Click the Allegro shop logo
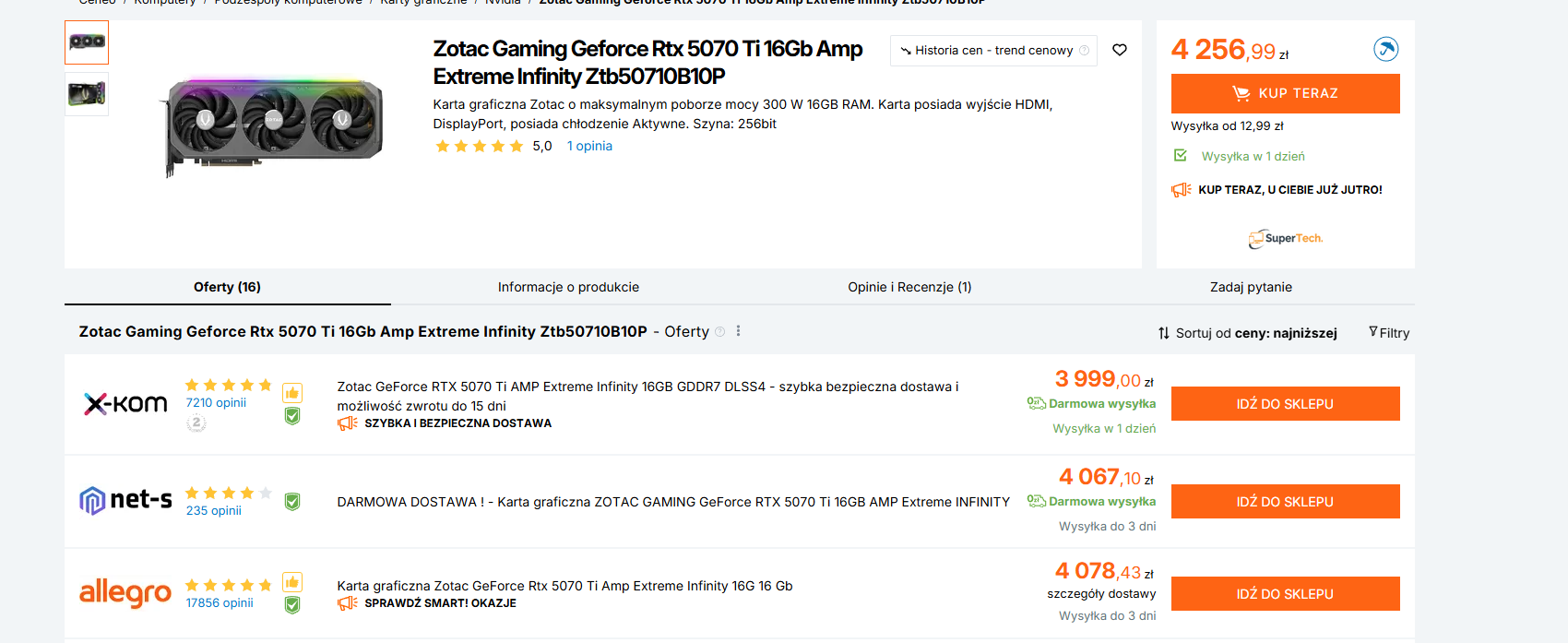This screenshot has width=1568, height=643. pos(125,592)
